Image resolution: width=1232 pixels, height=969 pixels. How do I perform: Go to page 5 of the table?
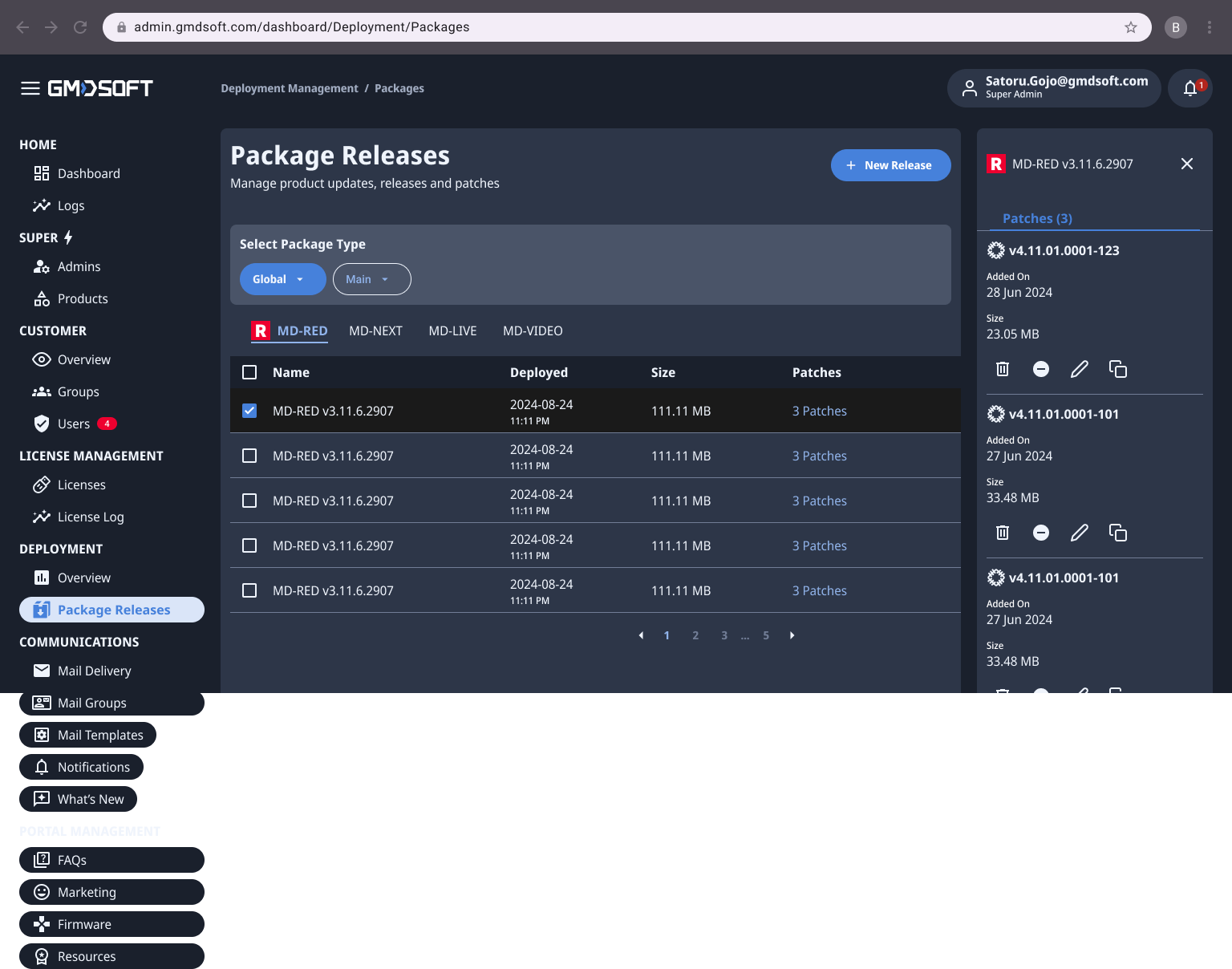click(x=766, y=635)
